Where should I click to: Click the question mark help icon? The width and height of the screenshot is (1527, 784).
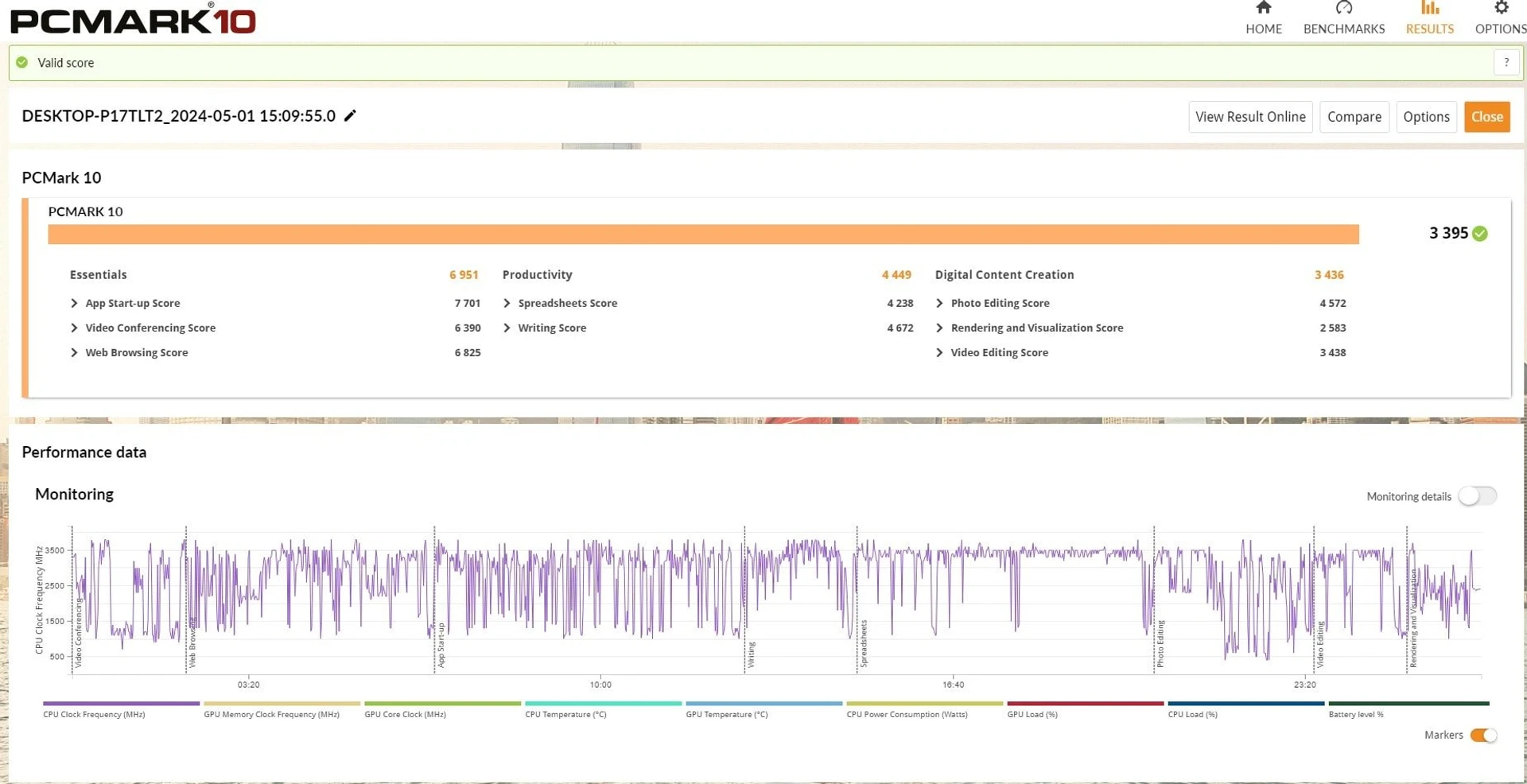point(1506,63)
